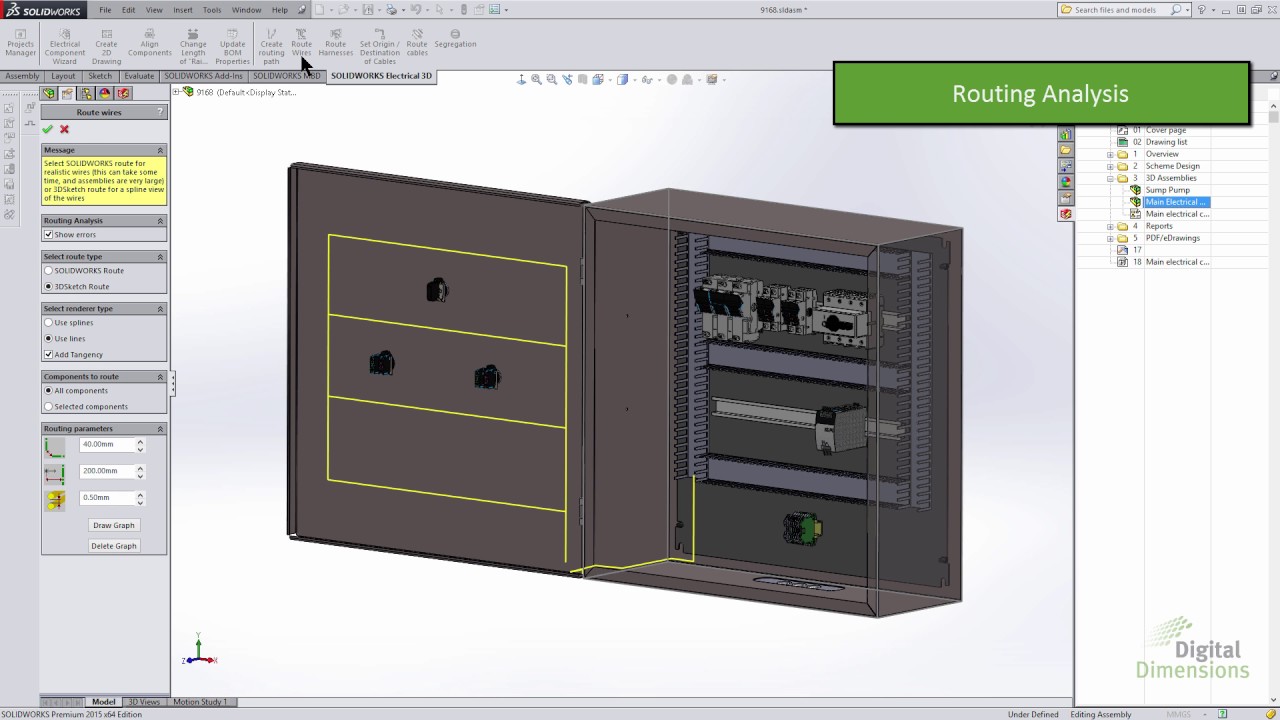Switch to the SOLIDWORKS Add-Ins tab
Viewport: 1280px width, 720px height.
click(203, 76)
